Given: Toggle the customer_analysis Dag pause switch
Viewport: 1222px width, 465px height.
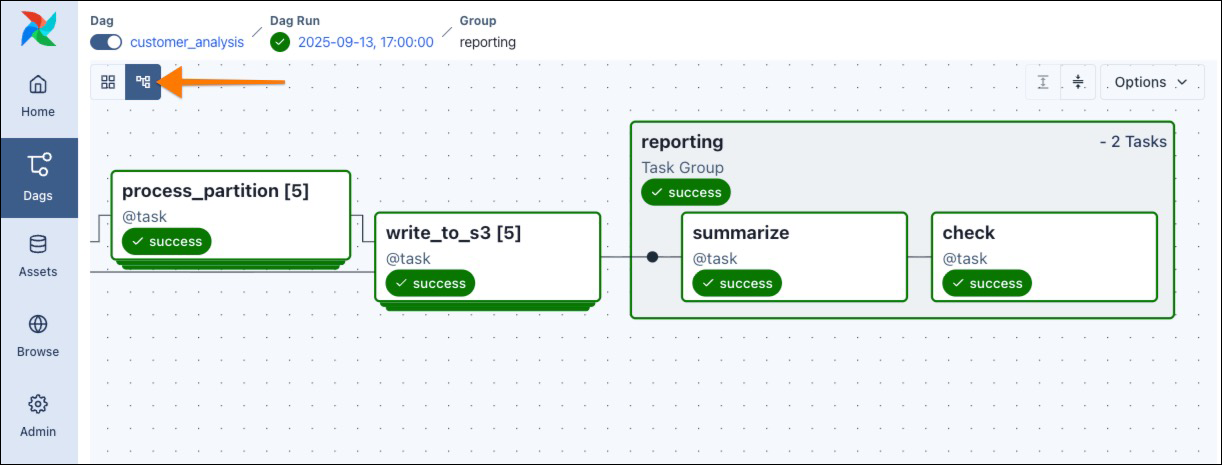Looking at the screenshot, I should pyautogui.click(x=106, y=42).
